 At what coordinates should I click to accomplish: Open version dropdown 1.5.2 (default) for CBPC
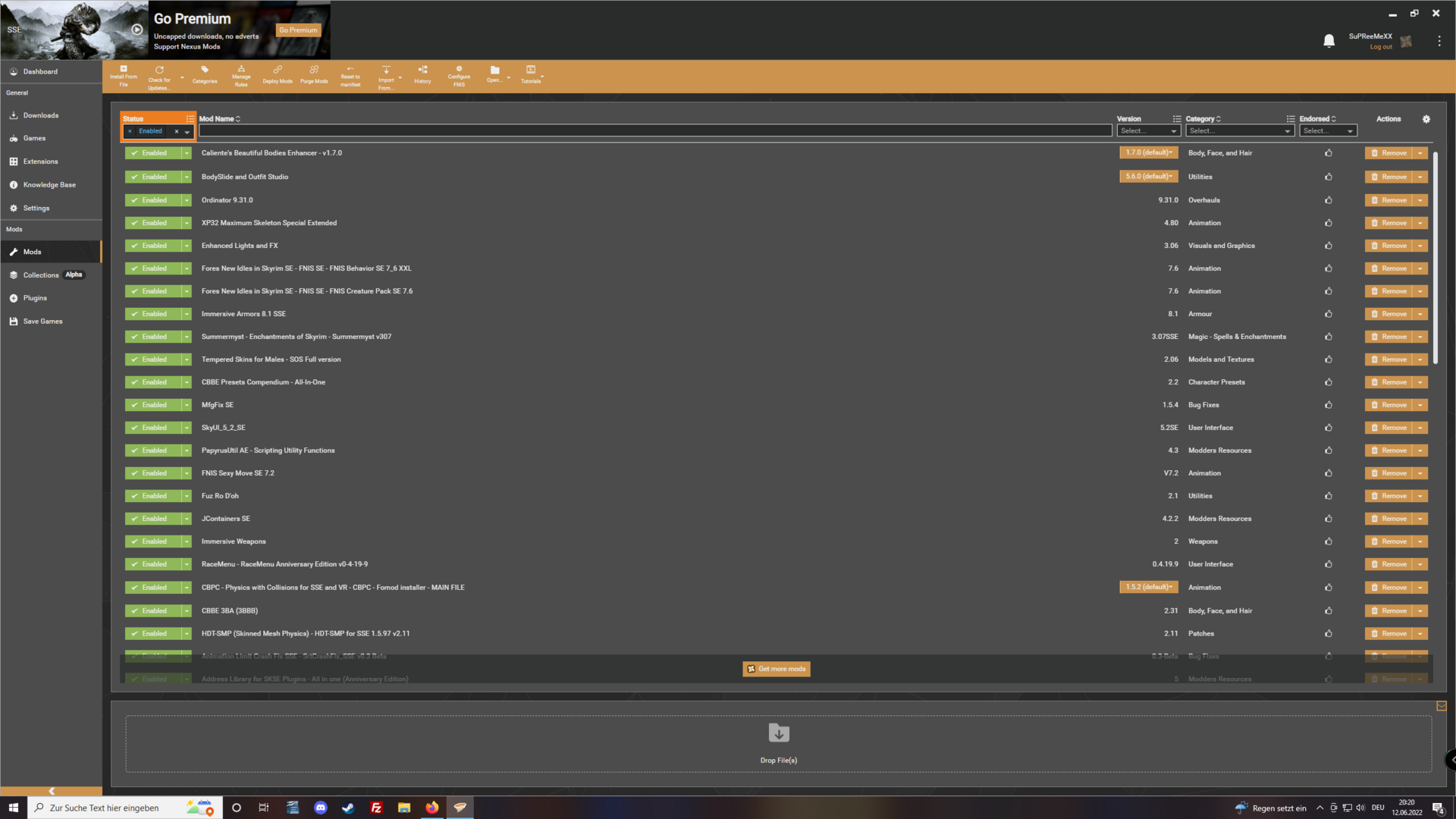[1149, 587]
